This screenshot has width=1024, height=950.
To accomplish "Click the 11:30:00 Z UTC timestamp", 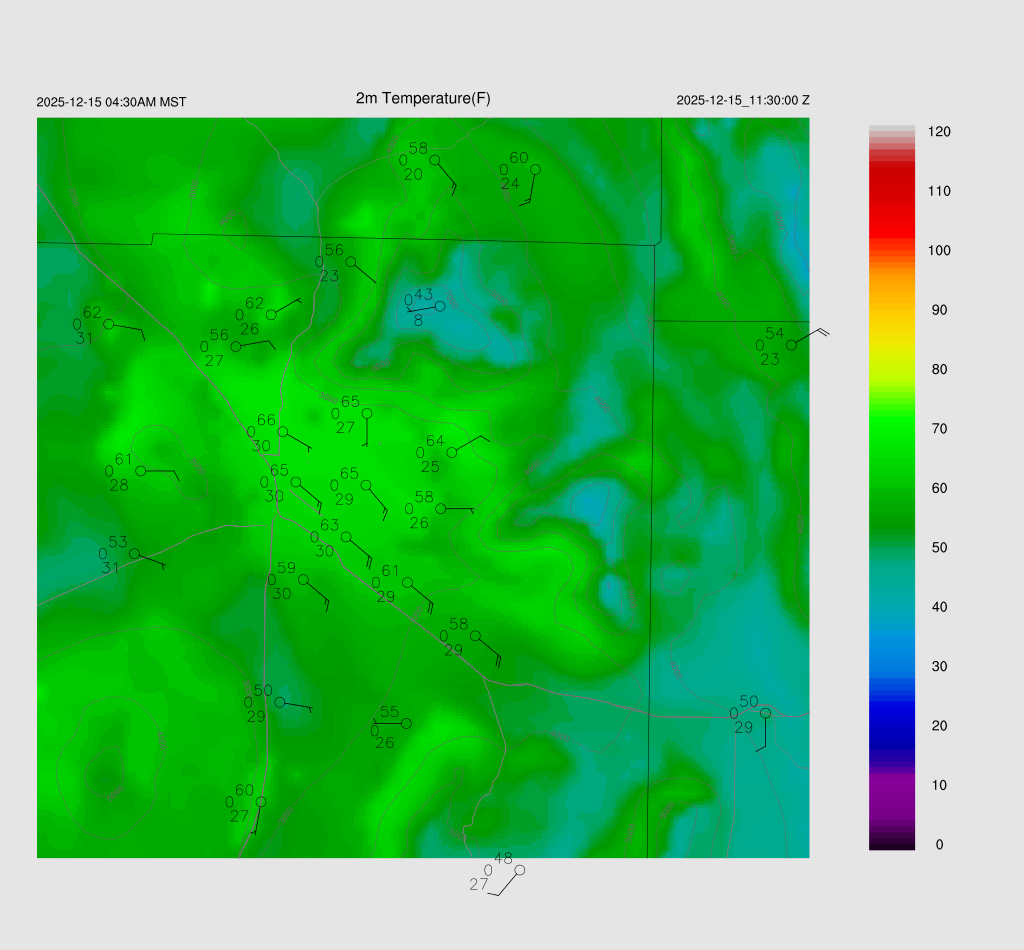I will tap(743, 101).
